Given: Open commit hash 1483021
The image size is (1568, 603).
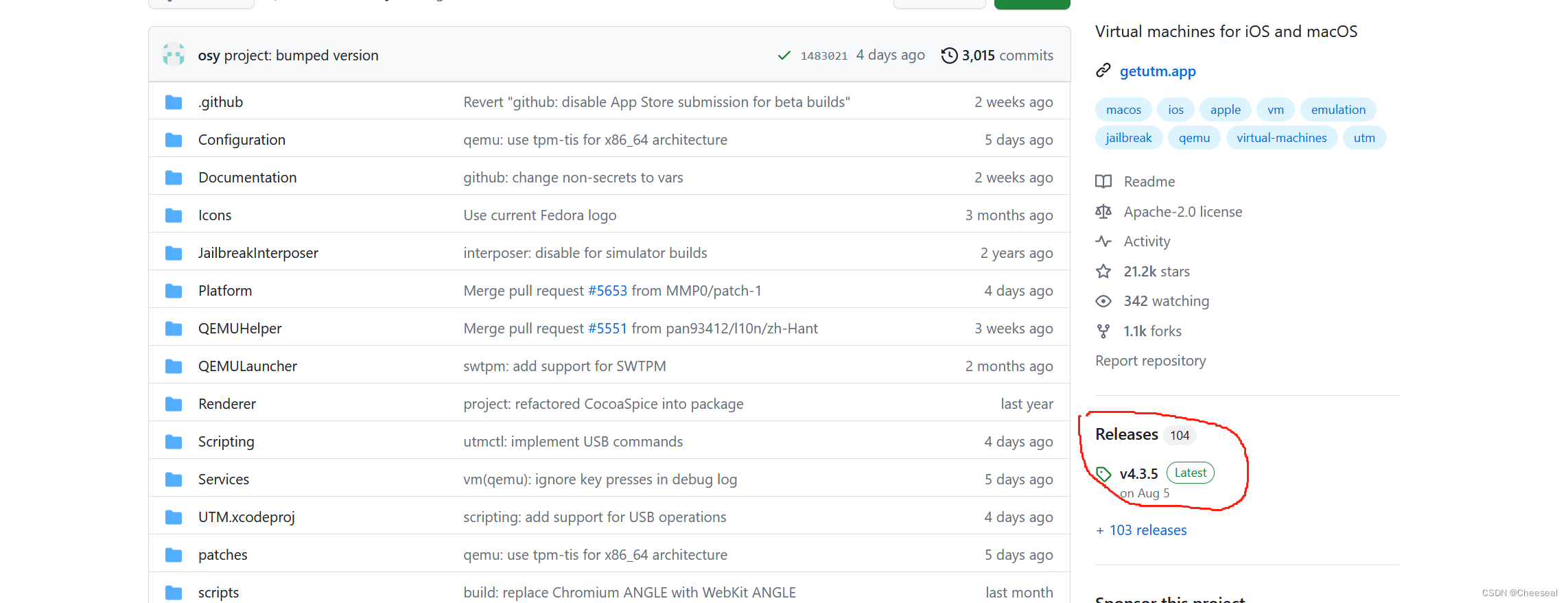Looking at the screenshot, I should (x=823, y=56).
